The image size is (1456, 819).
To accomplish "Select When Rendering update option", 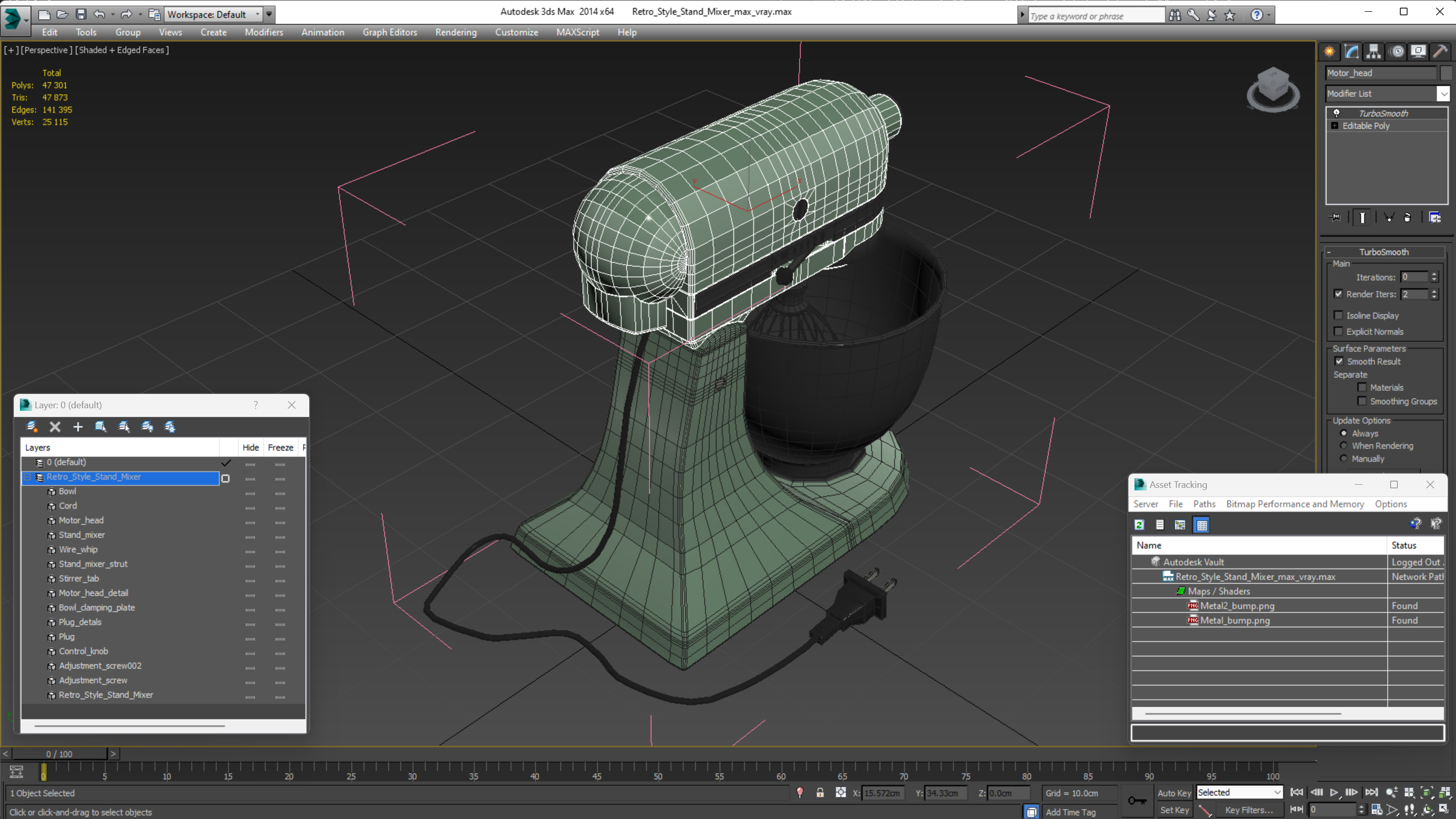I will [x=1344, y=445].
